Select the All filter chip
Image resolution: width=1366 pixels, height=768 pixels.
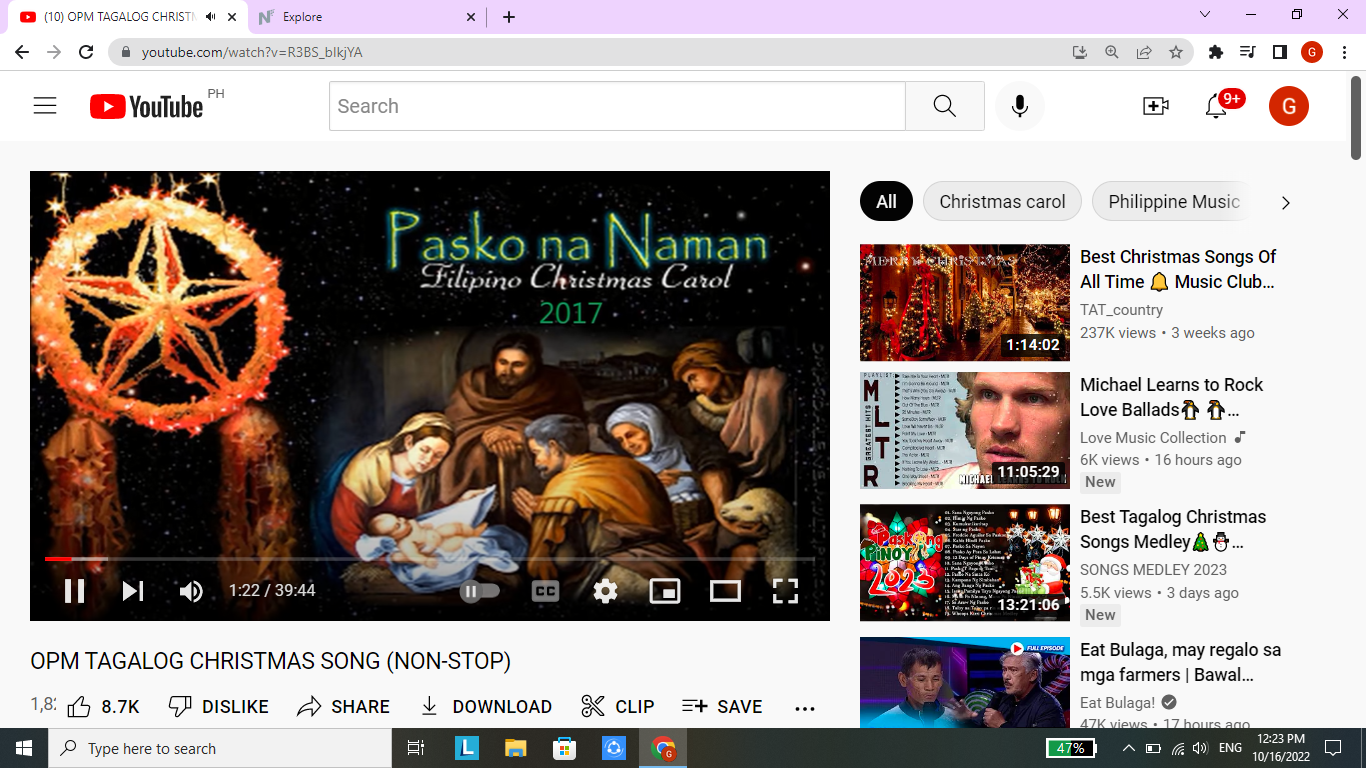(x=886, y=202)
